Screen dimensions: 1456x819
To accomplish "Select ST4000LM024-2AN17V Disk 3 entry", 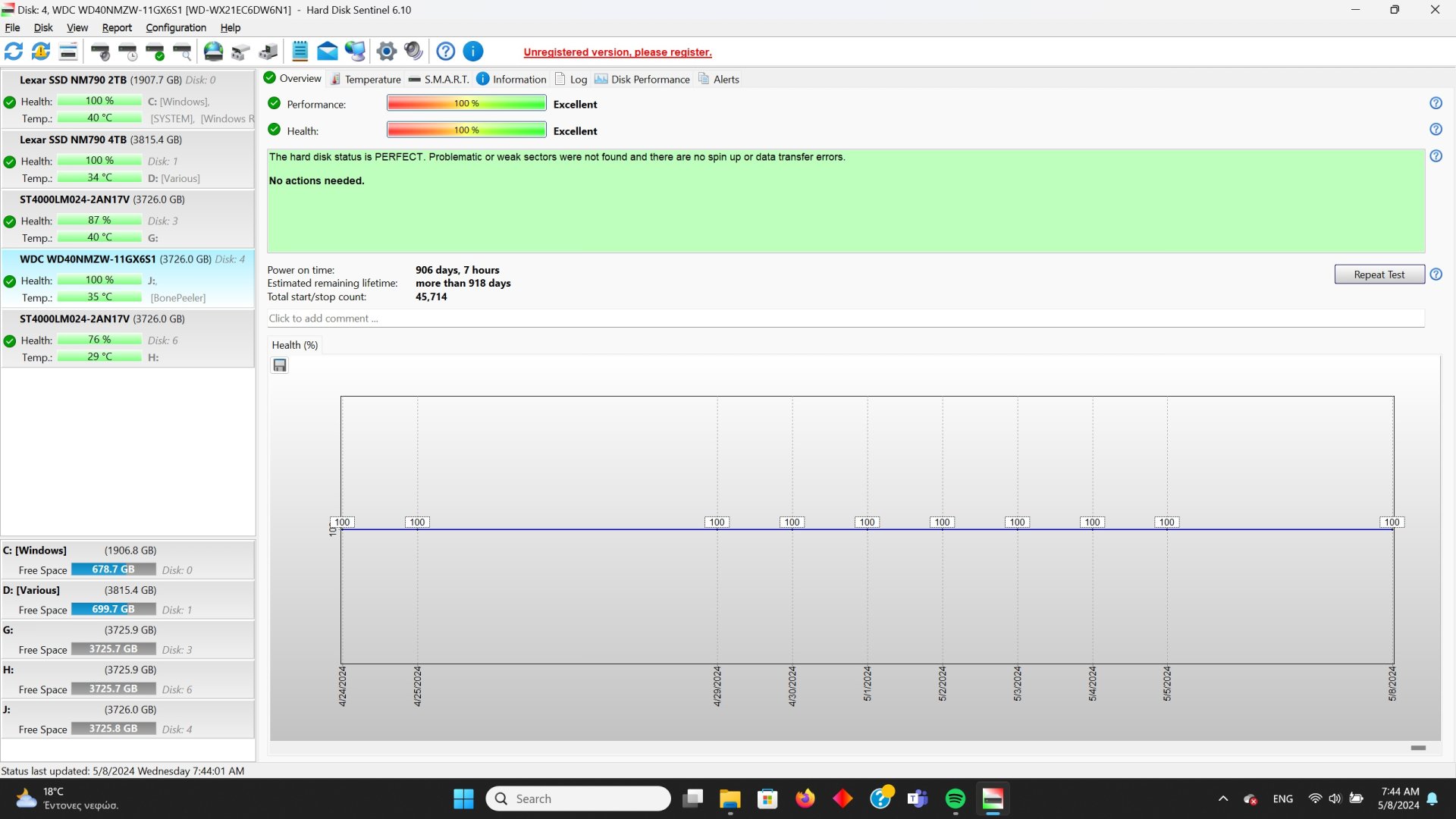I will pyautogui.click(x=128, y=219).
